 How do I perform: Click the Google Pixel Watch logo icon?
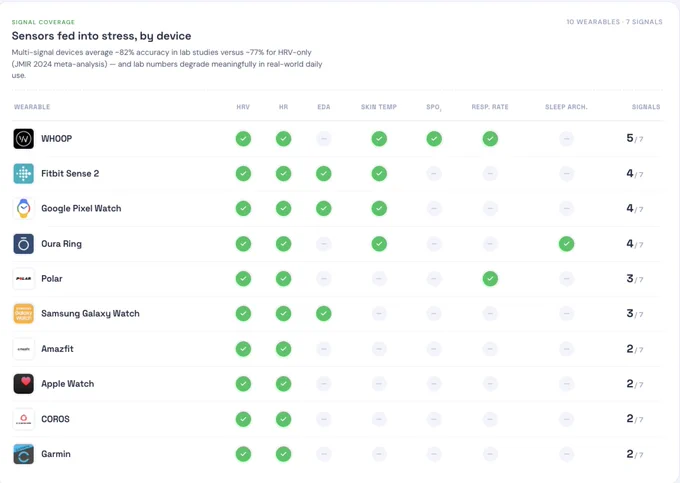[x=23, y=209]
